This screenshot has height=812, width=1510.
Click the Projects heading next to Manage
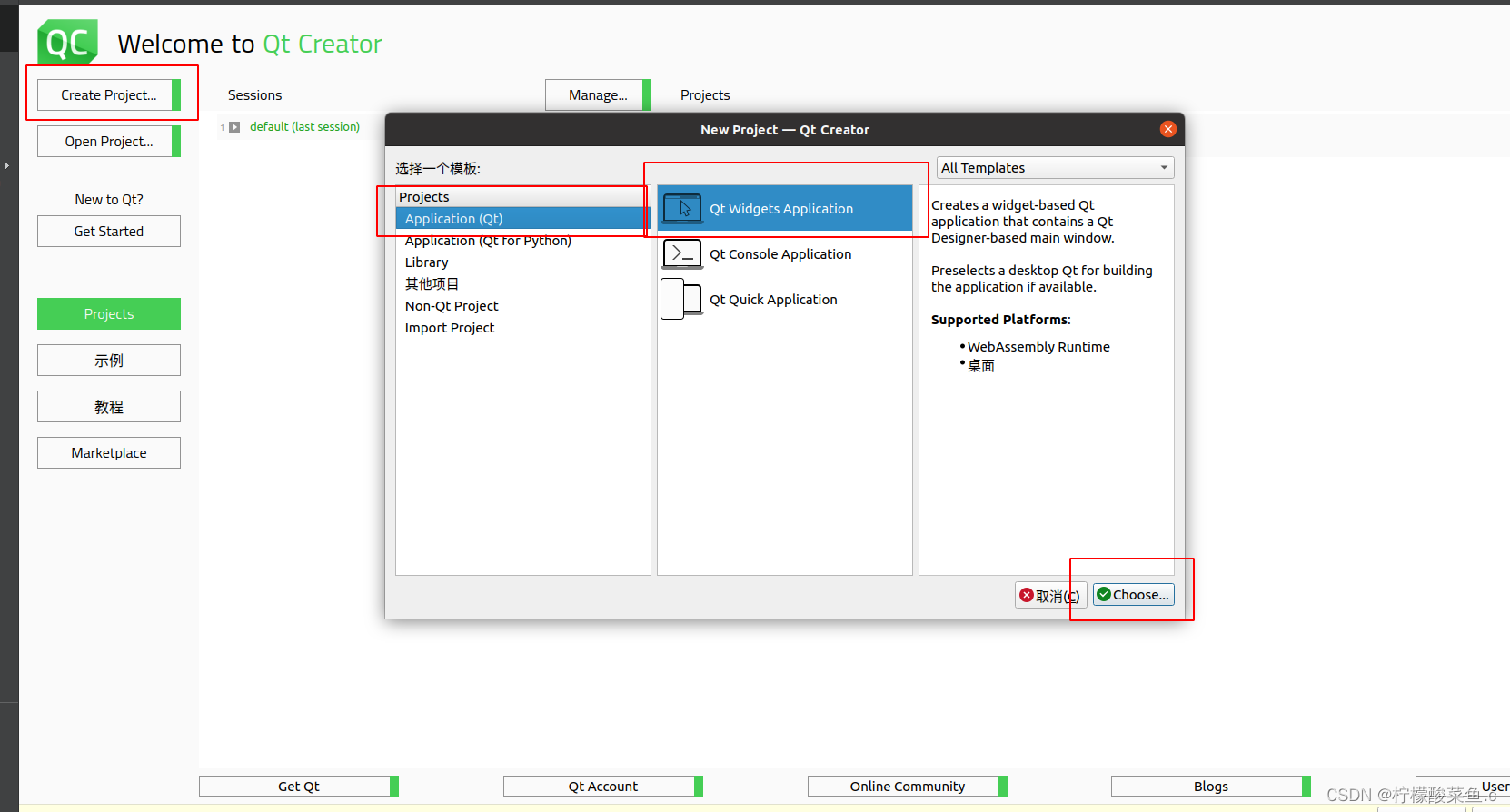coord(705,95)
